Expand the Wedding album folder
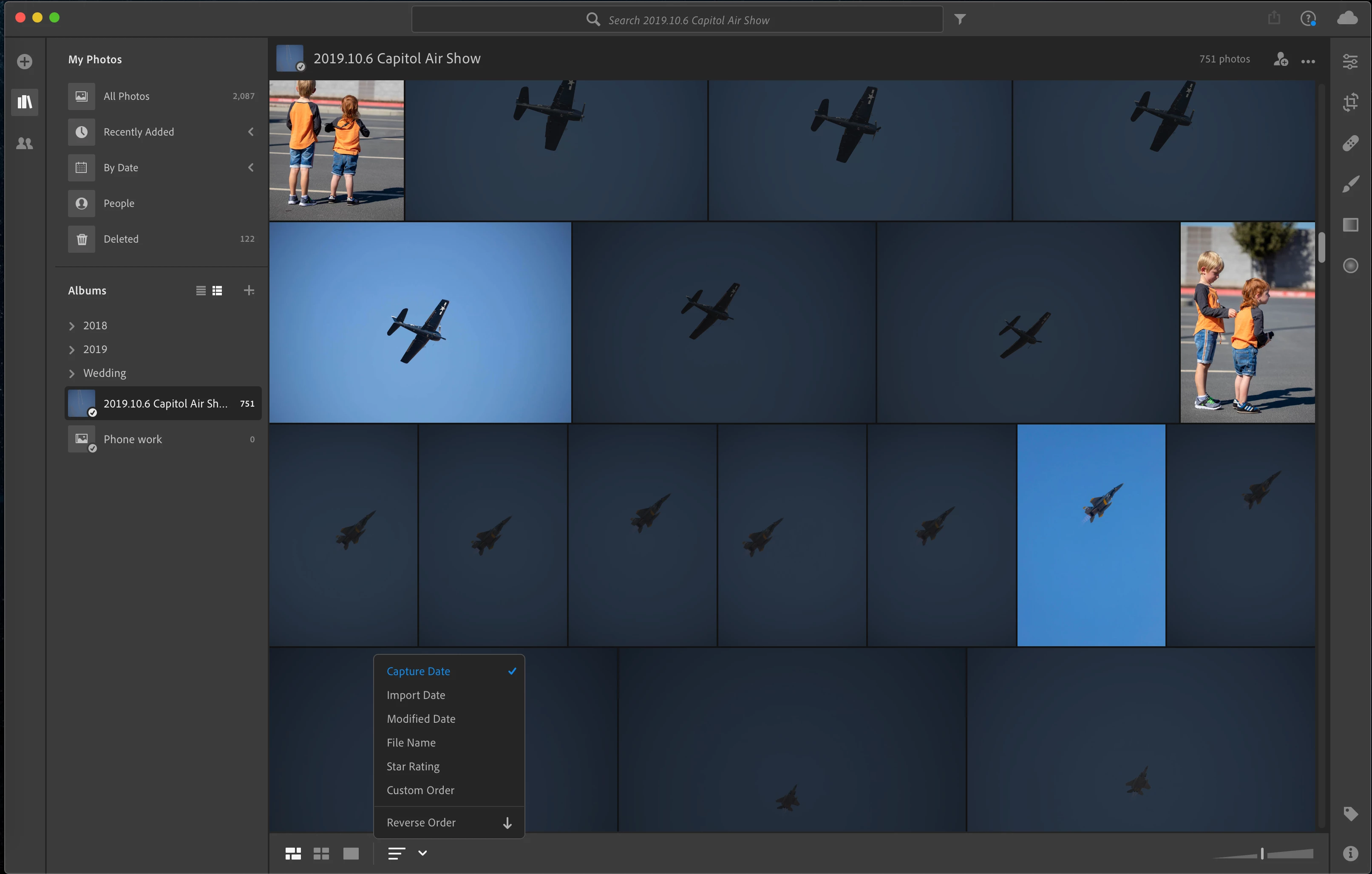The image size is (1372, 874). pyautogui.click(x=72, y=373)
